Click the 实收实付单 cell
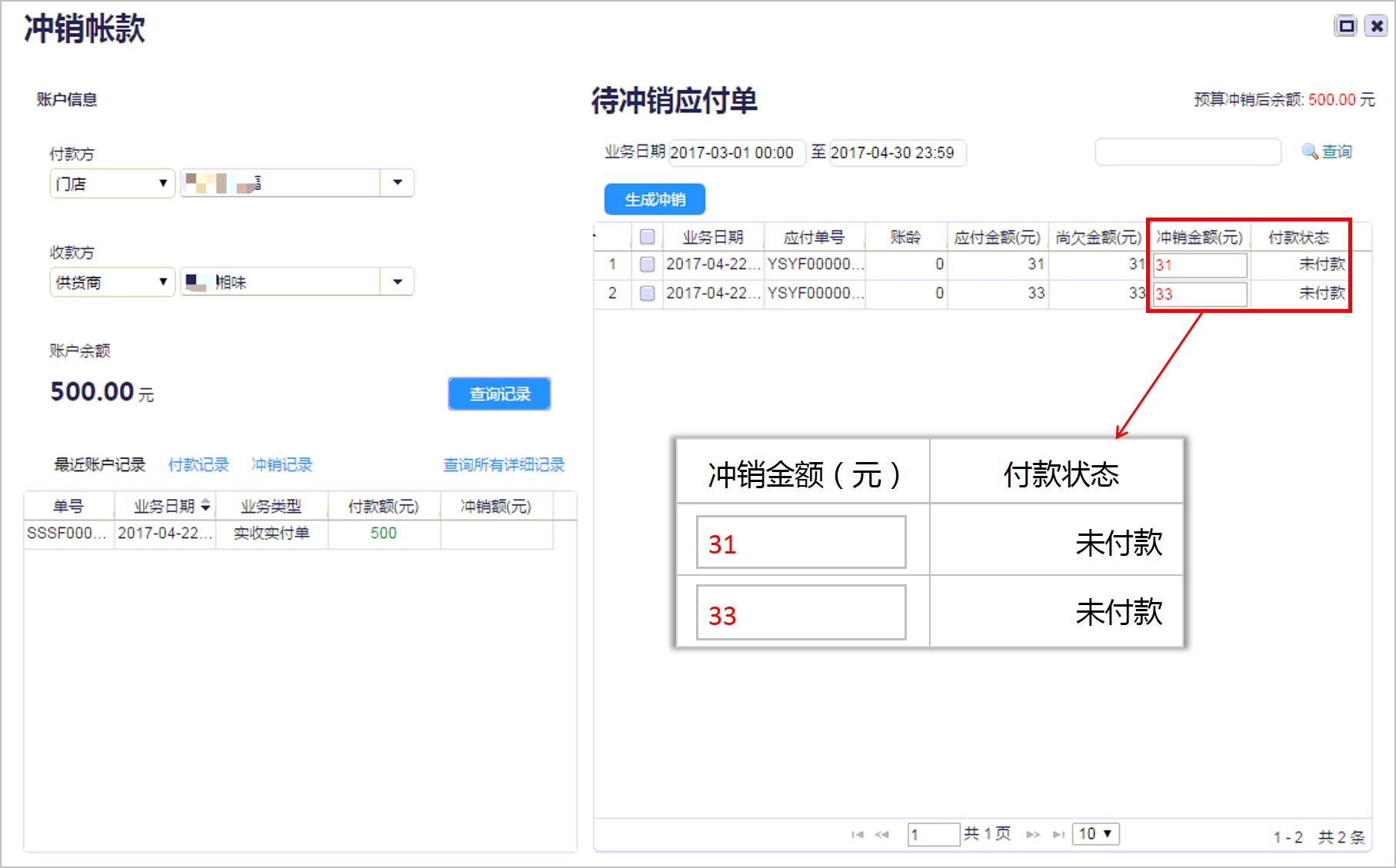Screen dimensions: 1396x868 coord(271,533)
